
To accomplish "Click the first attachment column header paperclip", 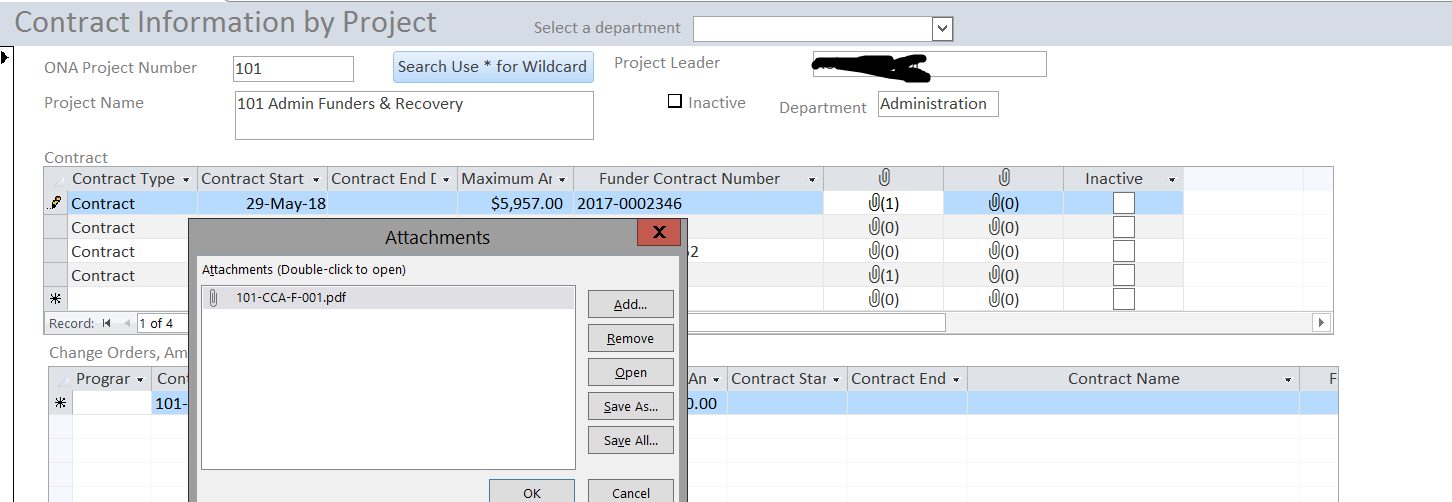I will (x=883, y=179).
